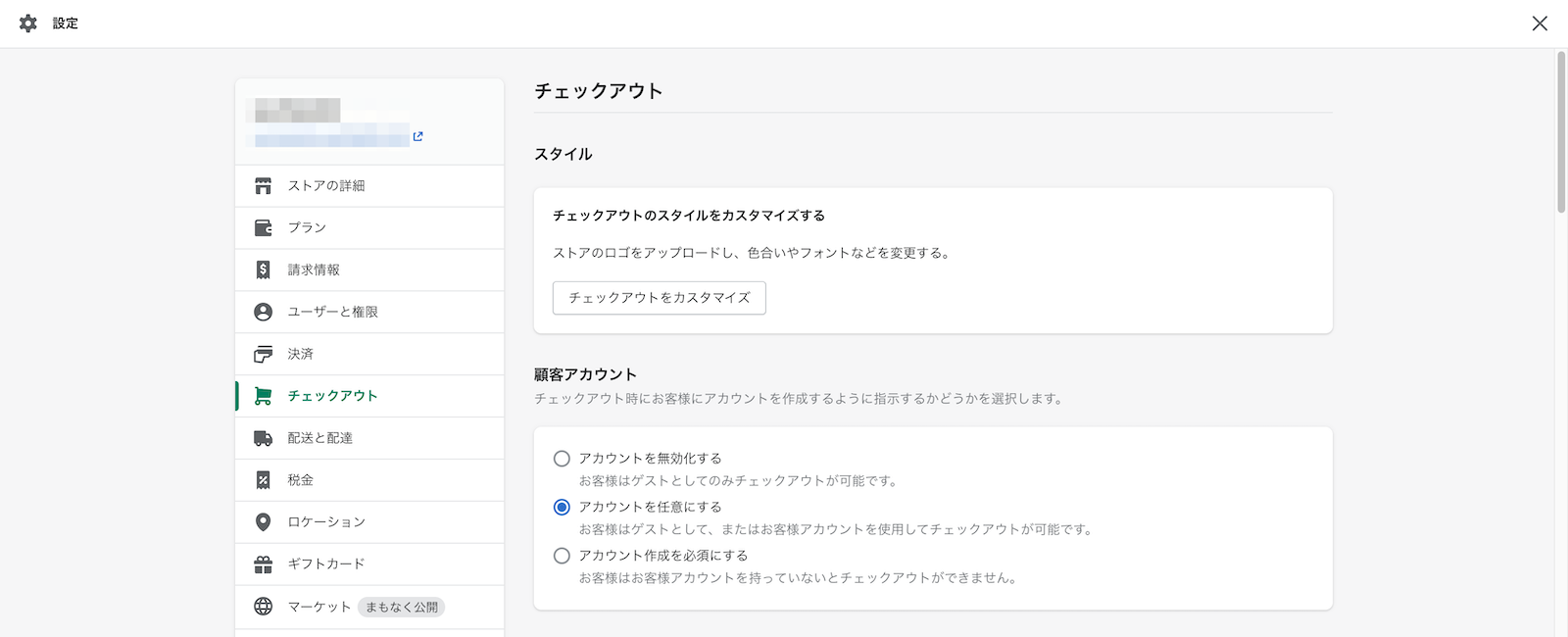Click the green cart icon for チェックアウト
Screen dimensions: 1568x637
(263, 396)
